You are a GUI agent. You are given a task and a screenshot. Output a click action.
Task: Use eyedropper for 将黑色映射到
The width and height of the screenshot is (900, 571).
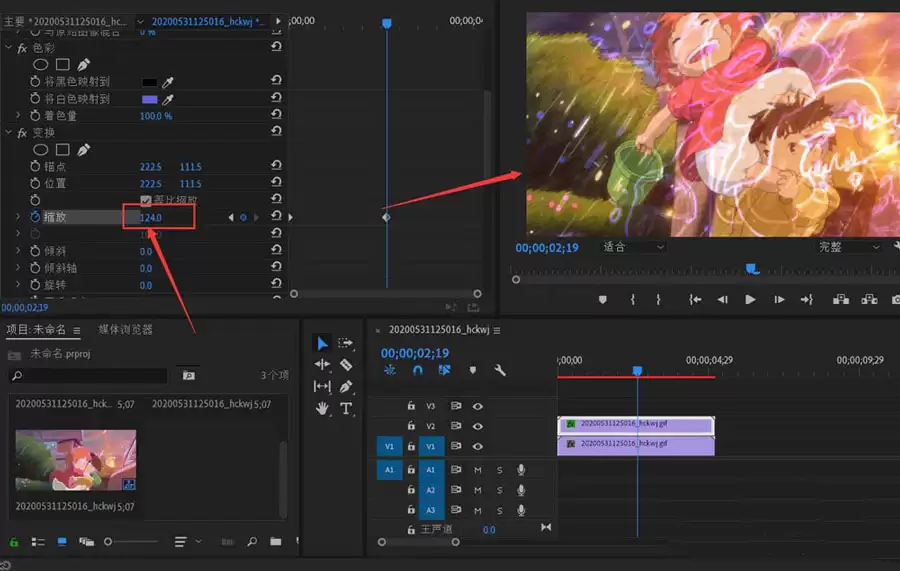coord(168,82)
